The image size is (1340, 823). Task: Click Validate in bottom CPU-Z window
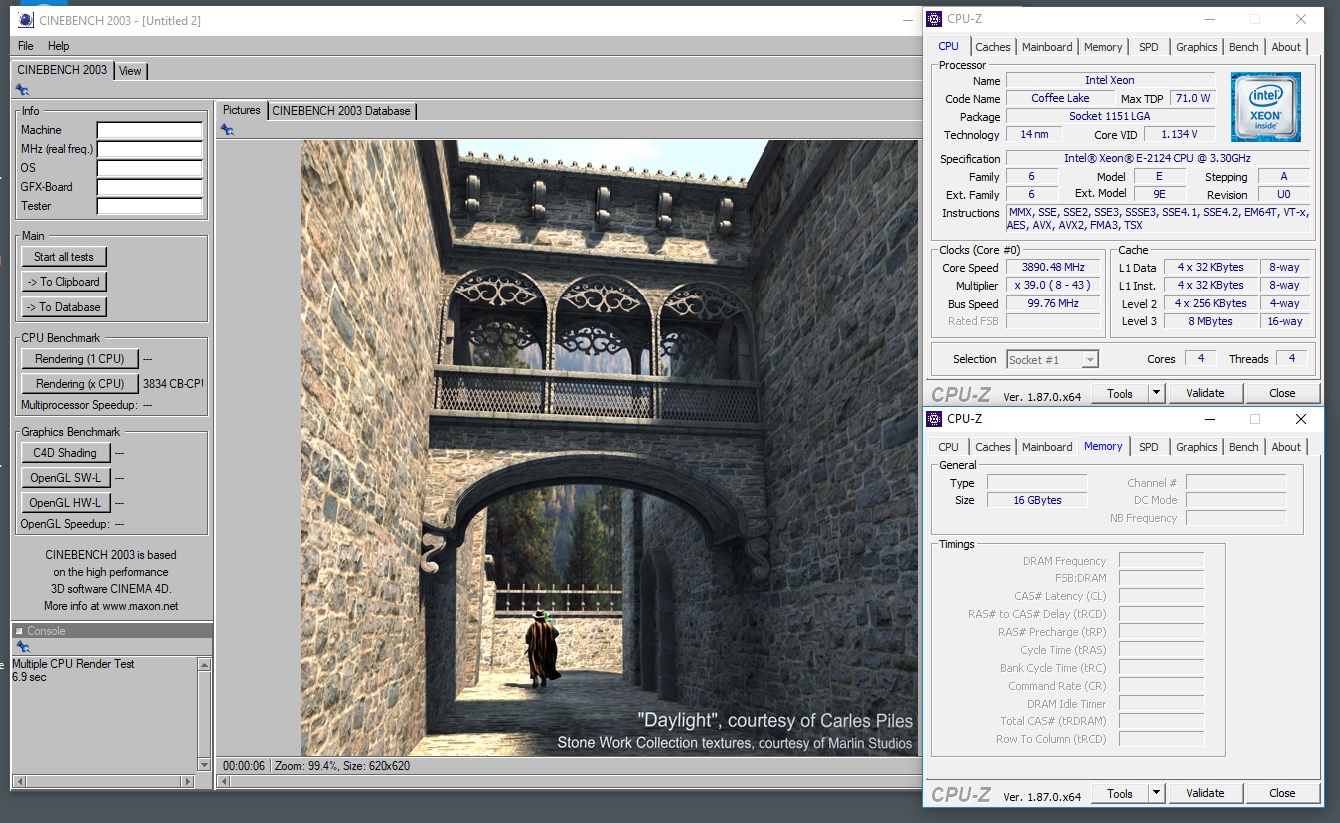click(x=1205, y=793)
